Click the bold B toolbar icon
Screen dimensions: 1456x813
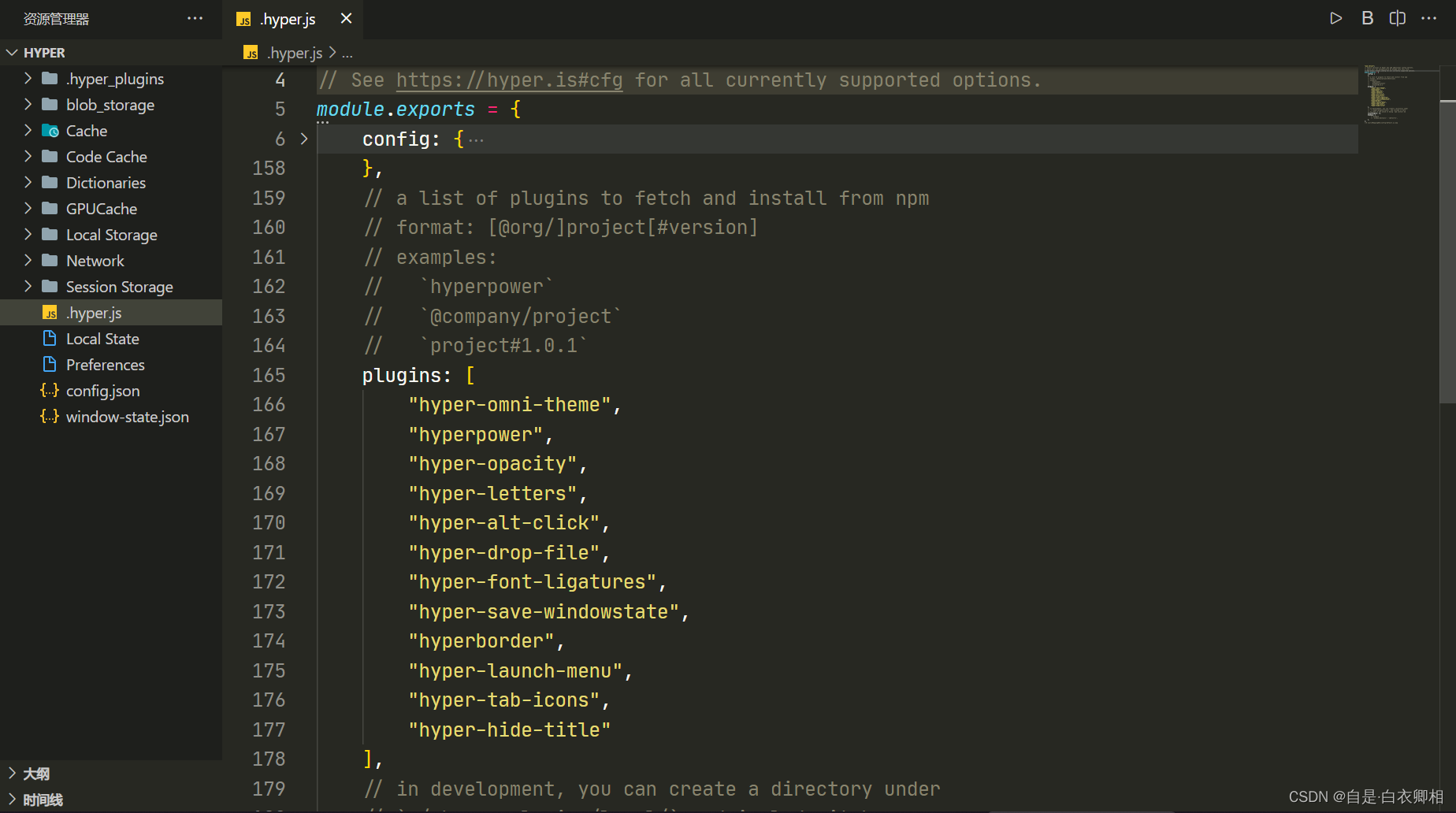1368,18
